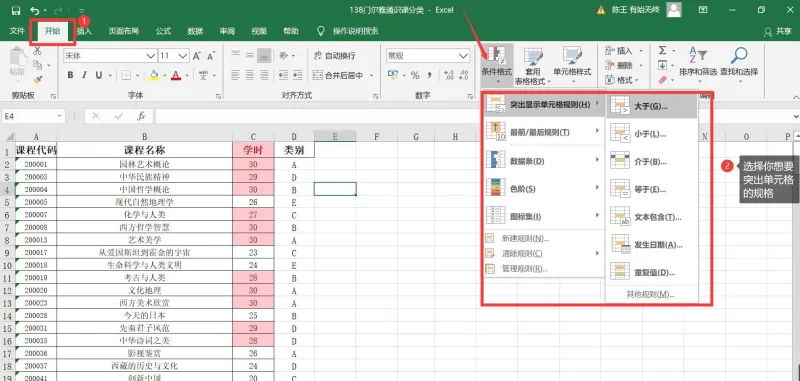
Task: Toggle top vertical alignment
Action: coord(235,55)
